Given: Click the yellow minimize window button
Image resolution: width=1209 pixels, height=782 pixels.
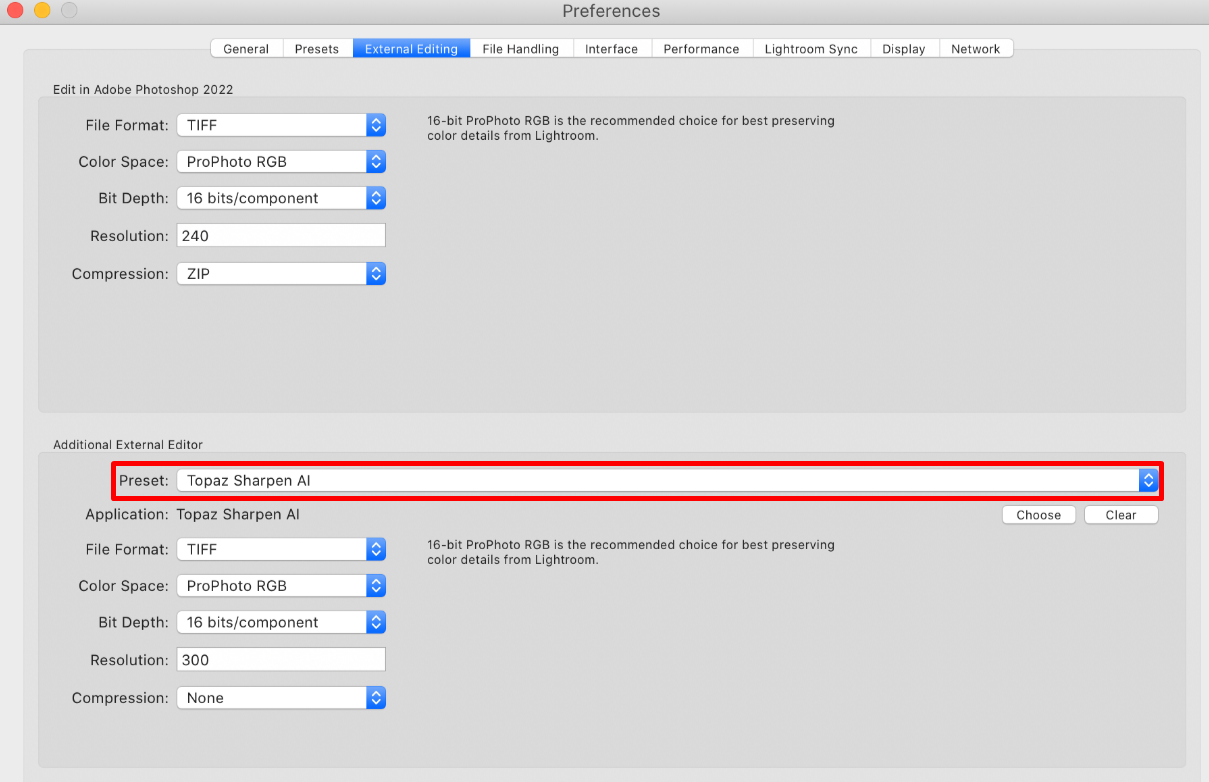Looking at the screenshot, I should click(x=42, y=11).
